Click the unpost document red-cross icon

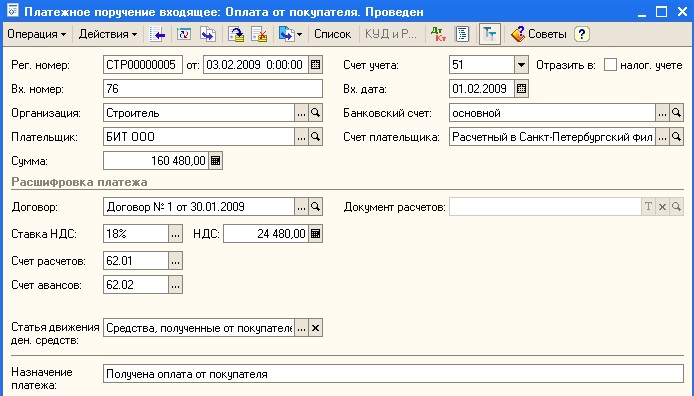click(x=259, y=34)
